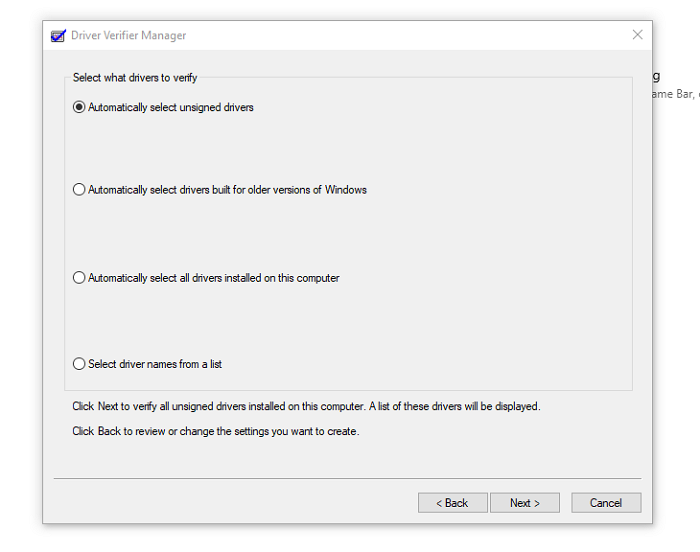Click the "Click Back to review or change" text
700x552 pixels.
point(215,431)
